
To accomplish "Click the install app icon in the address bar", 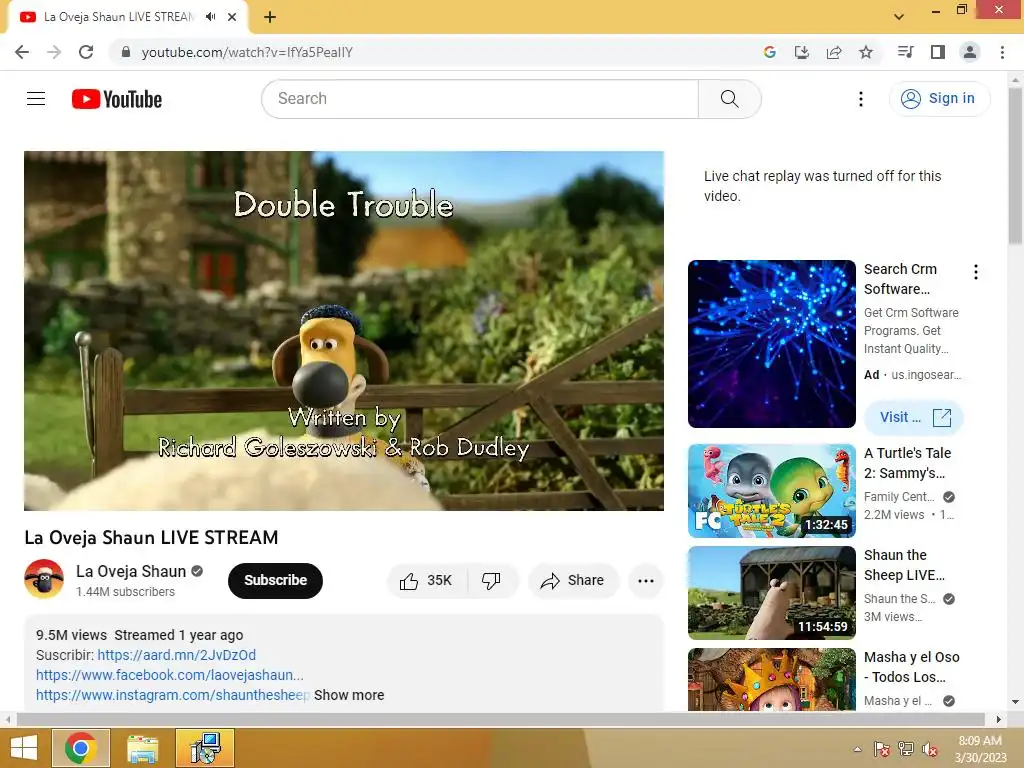I will click(801, 52).
